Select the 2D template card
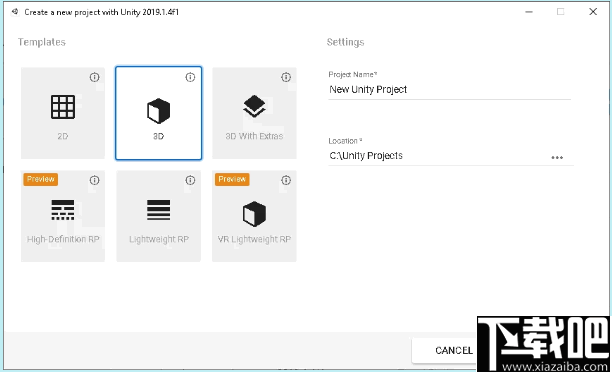612x372 pixels. [63, 113]
